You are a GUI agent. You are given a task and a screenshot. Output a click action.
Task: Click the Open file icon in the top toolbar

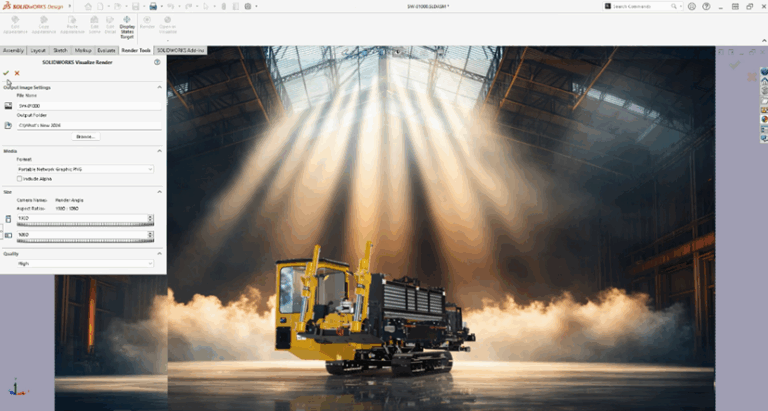coord(118,6)
